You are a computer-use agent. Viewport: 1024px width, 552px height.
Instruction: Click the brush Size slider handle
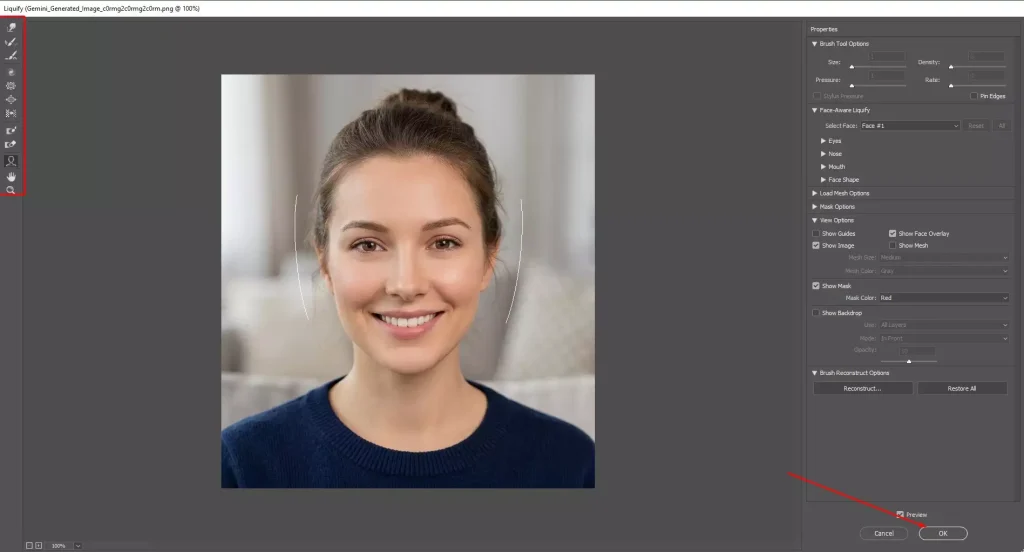852,67
